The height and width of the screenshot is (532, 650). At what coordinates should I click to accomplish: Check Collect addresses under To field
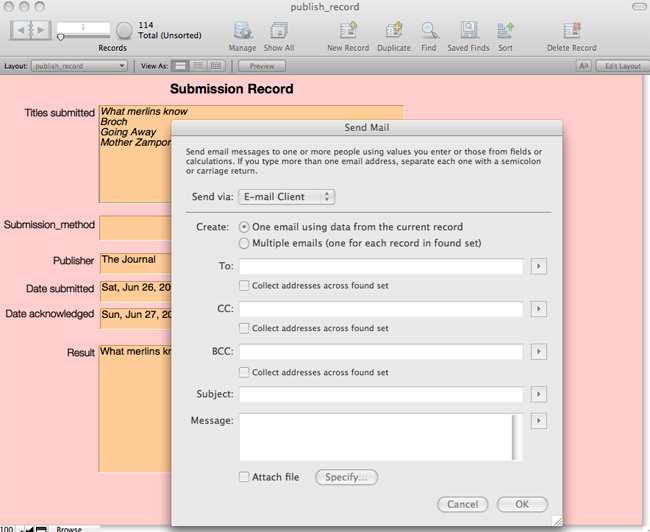244,285
